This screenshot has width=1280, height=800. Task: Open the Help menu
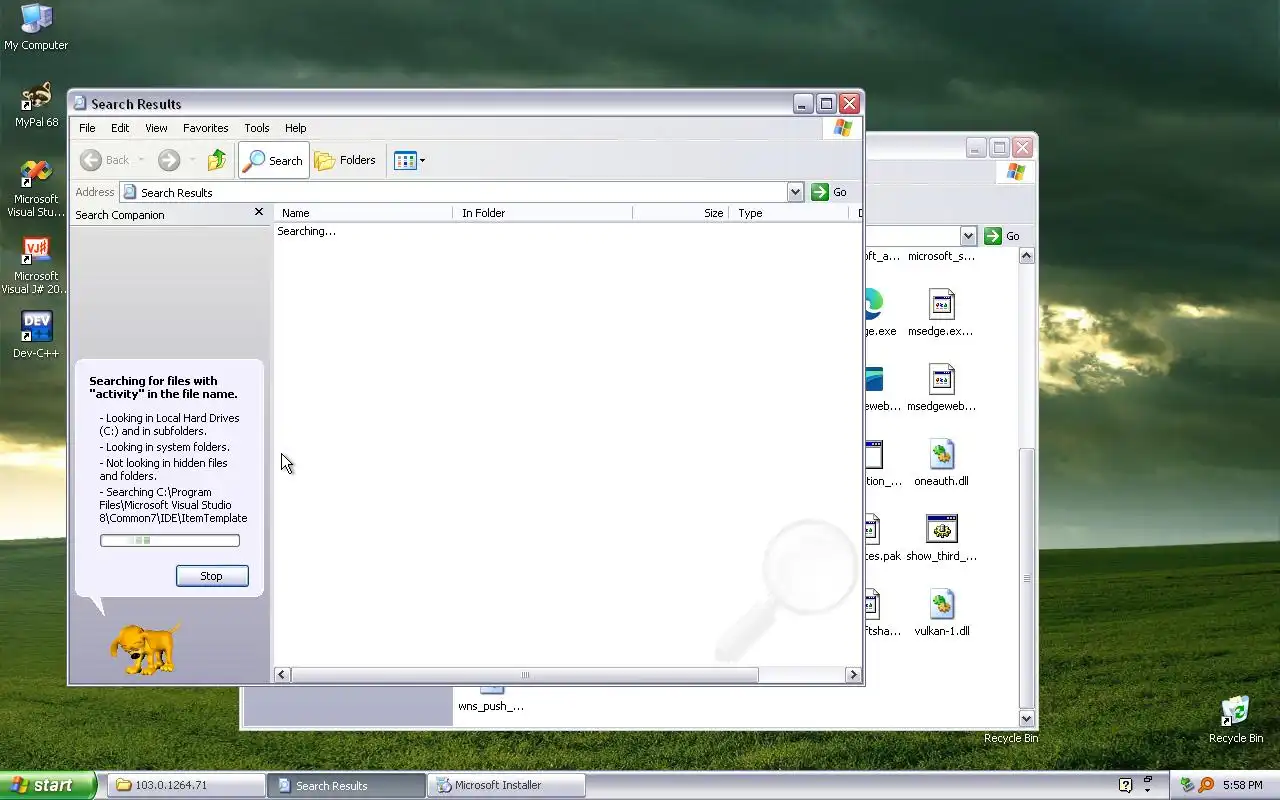295,128
